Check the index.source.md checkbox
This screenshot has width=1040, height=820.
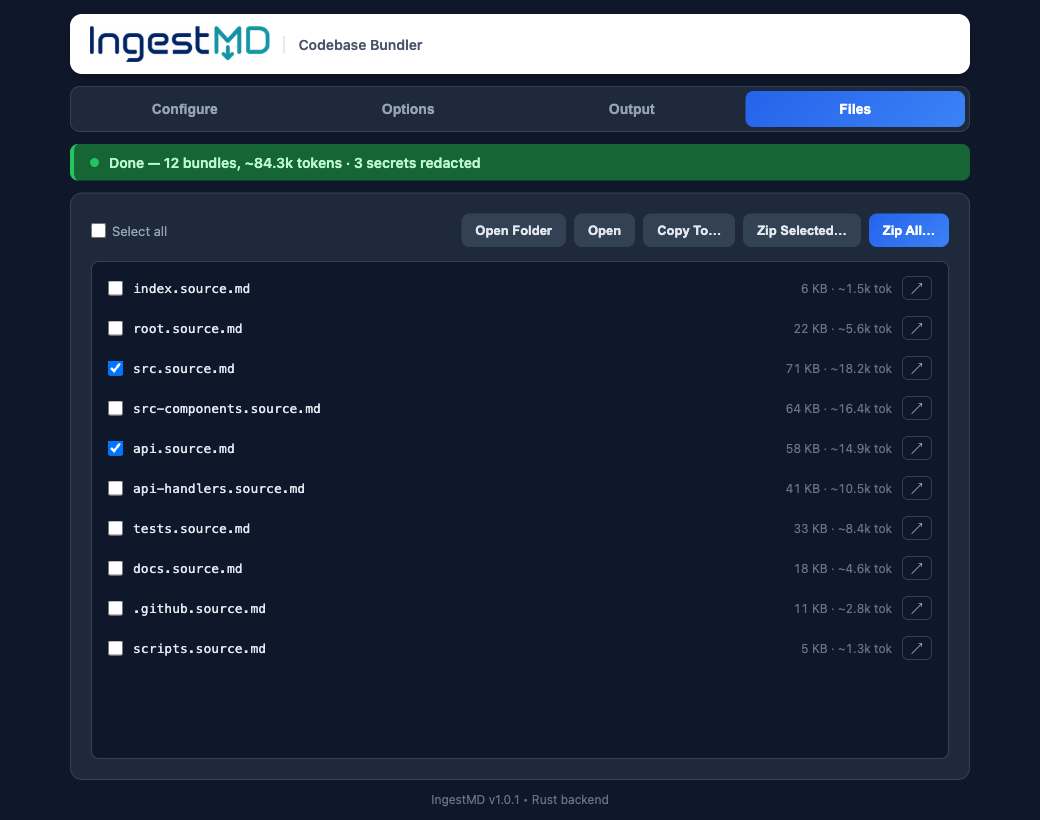pyautogui.click(x=115, y=288)
